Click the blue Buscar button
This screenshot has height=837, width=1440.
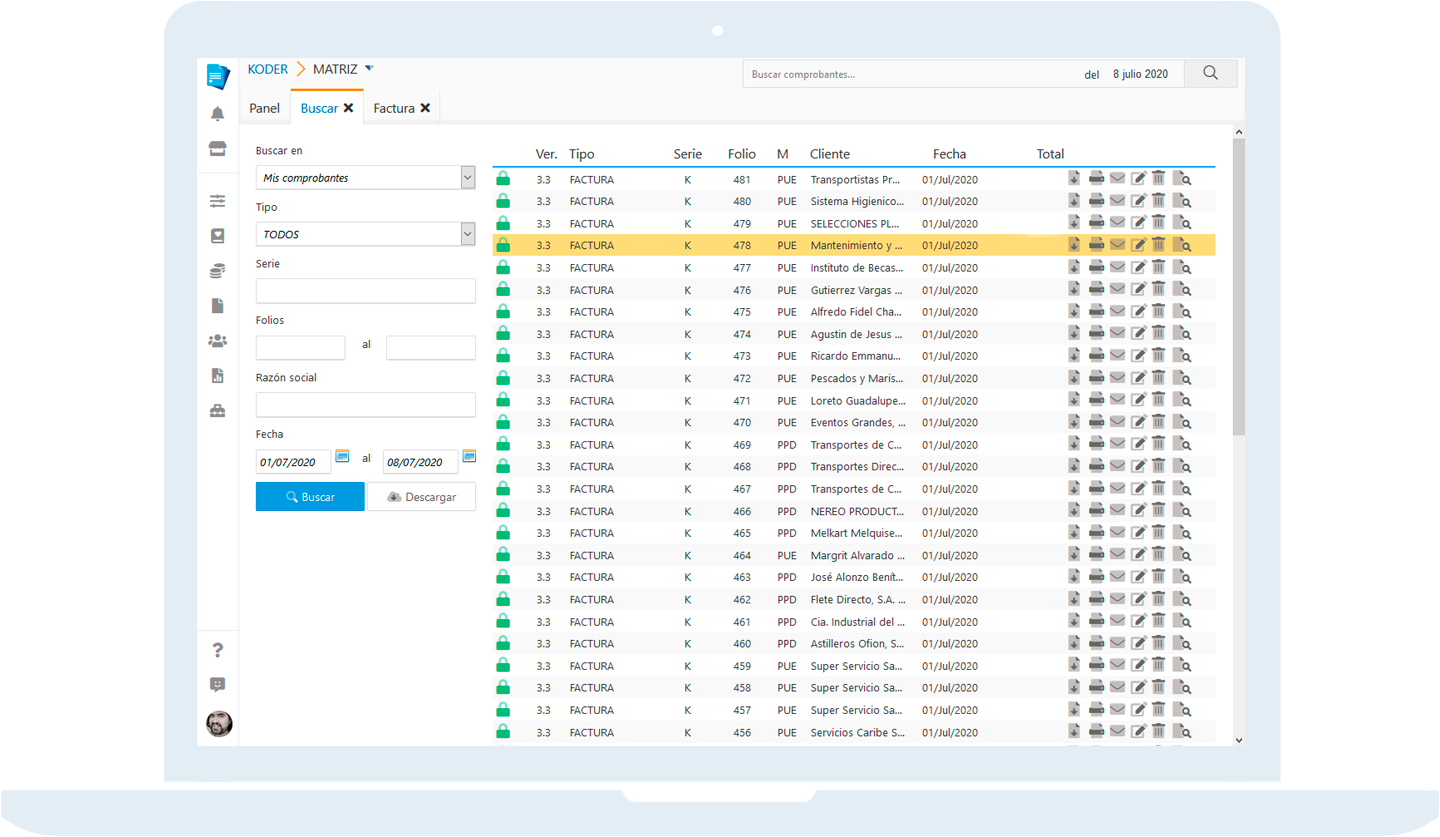pos(310,497)
